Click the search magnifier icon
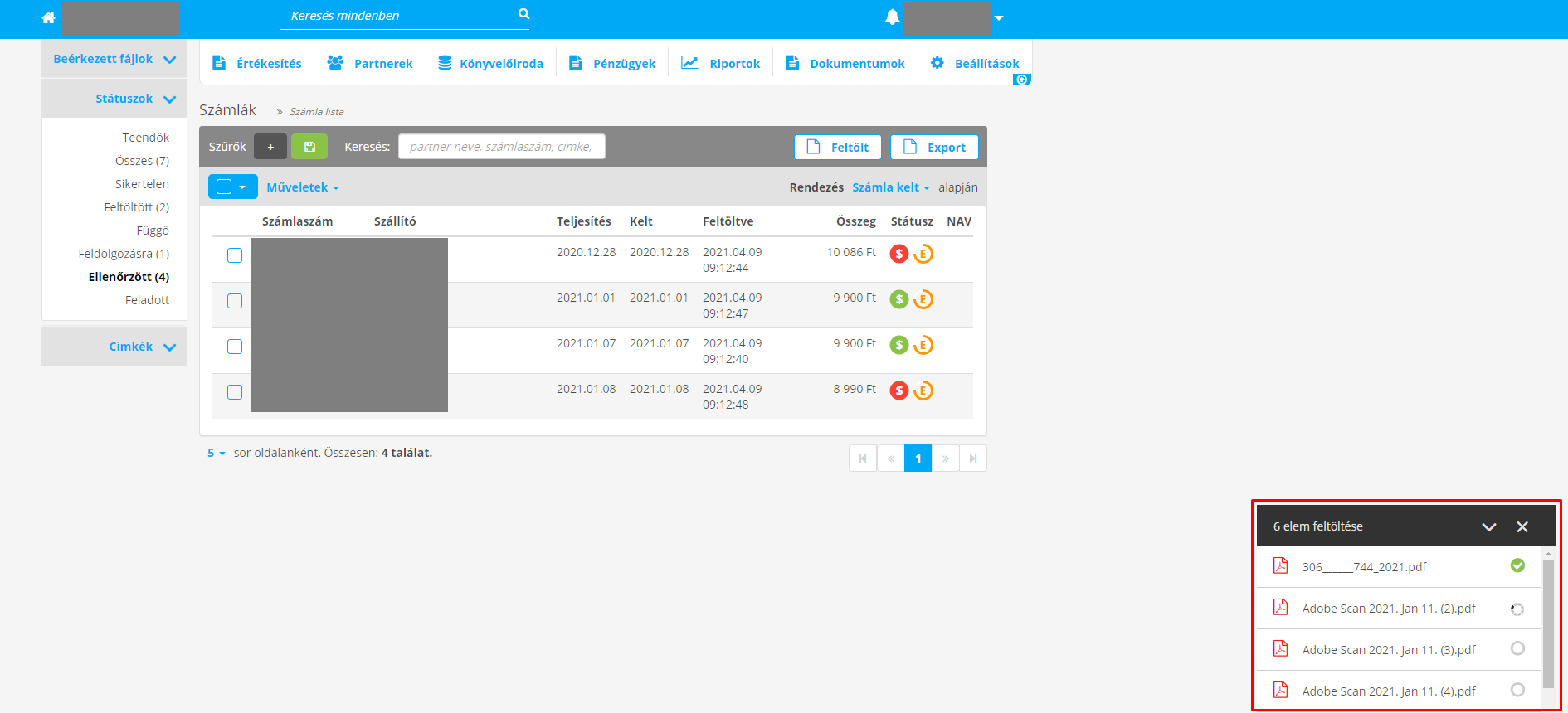The image size is (1568, 713). click(x=523, y=14)
